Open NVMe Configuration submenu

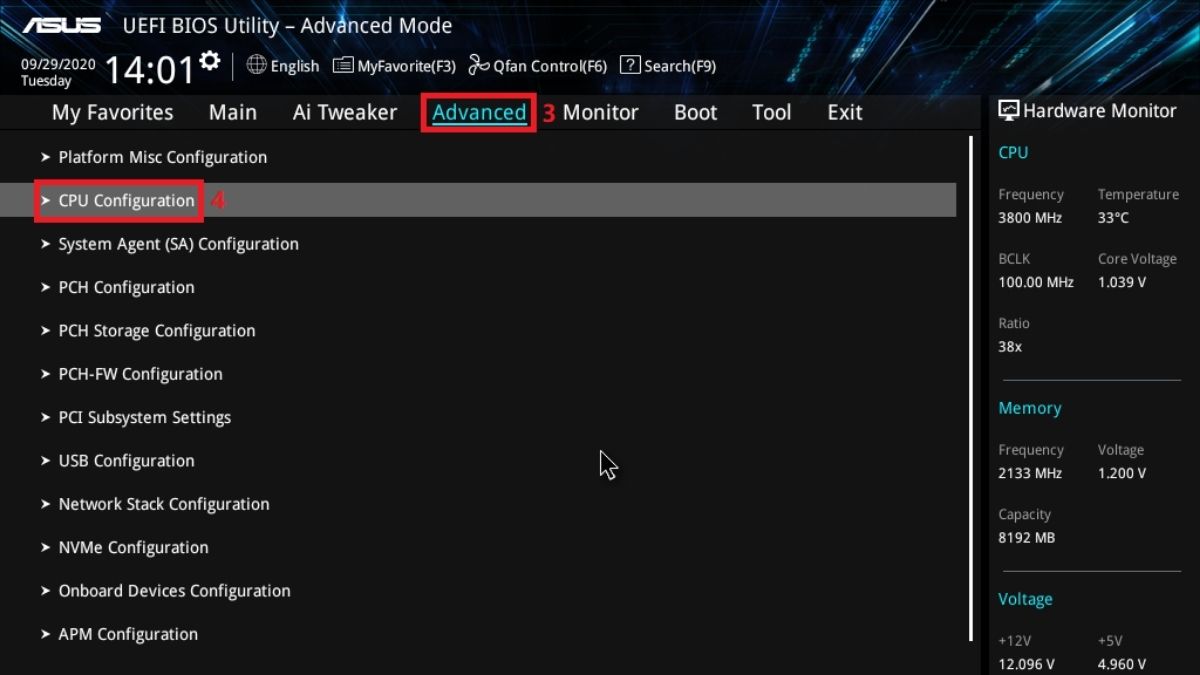(134, 548)
